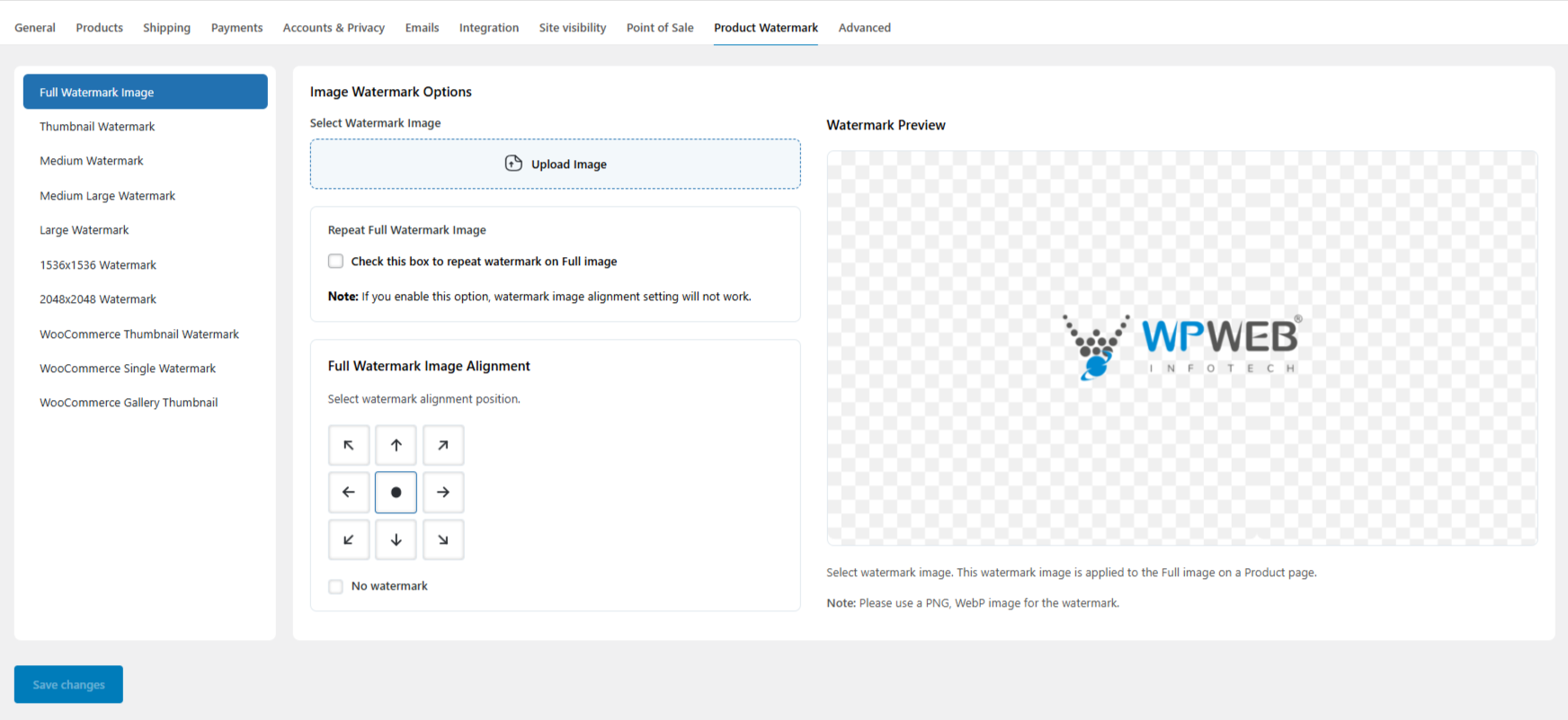Viewport: 1568px width, 720px height.
Task: Enable repeat watermark on Full image checkbox
Action: click(x=336, y=262)
